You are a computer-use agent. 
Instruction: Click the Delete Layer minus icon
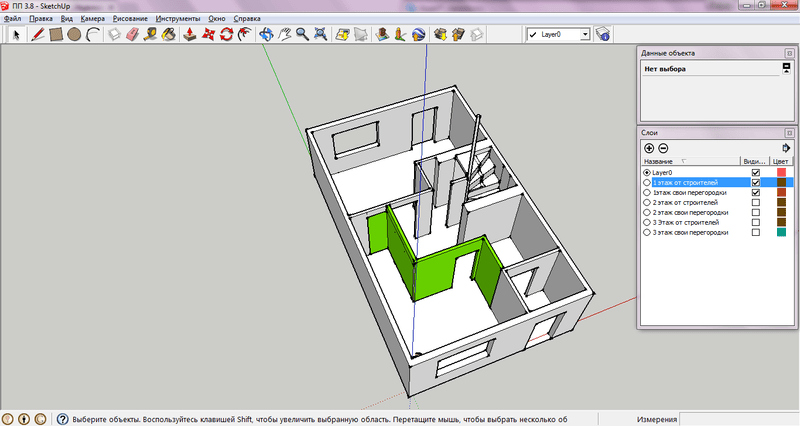[x=663, y=148]
